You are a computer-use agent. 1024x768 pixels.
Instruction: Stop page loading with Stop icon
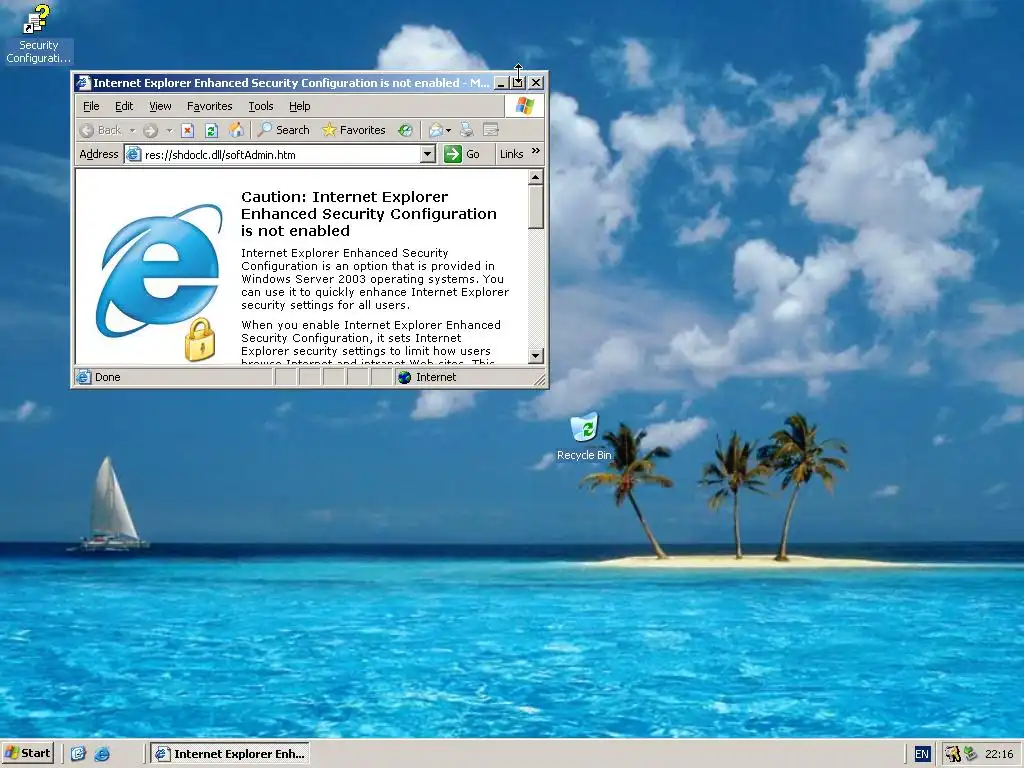(x=187, y=131)
